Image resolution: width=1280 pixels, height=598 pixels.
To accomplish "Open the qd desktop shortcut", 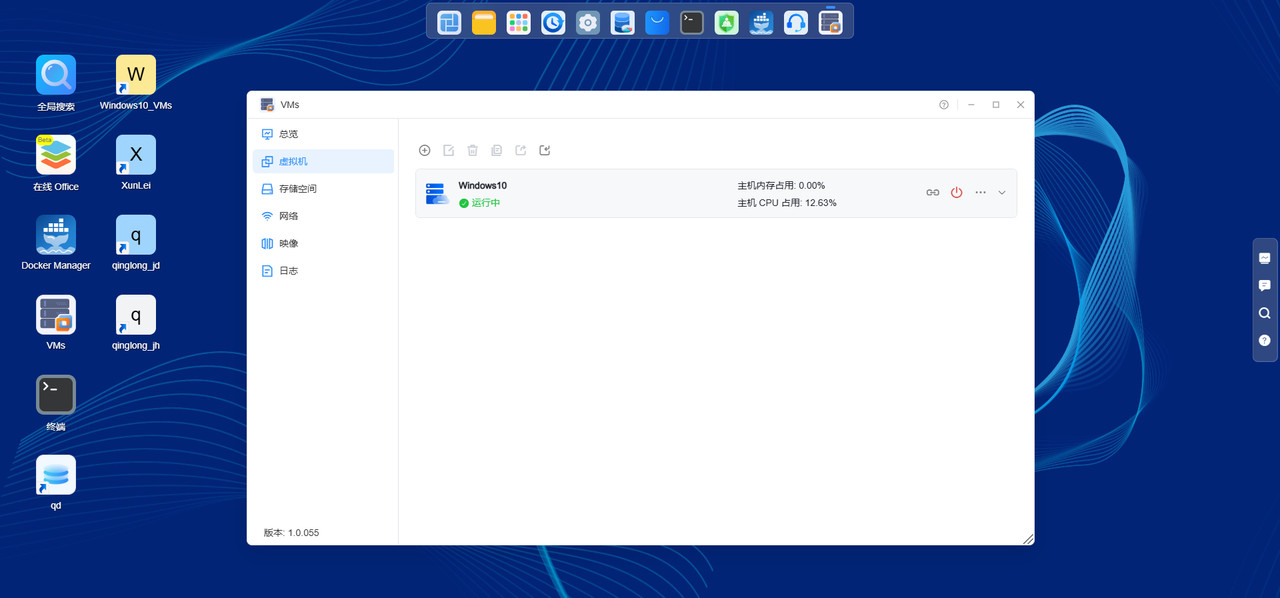I will click(x=56, y=483).
